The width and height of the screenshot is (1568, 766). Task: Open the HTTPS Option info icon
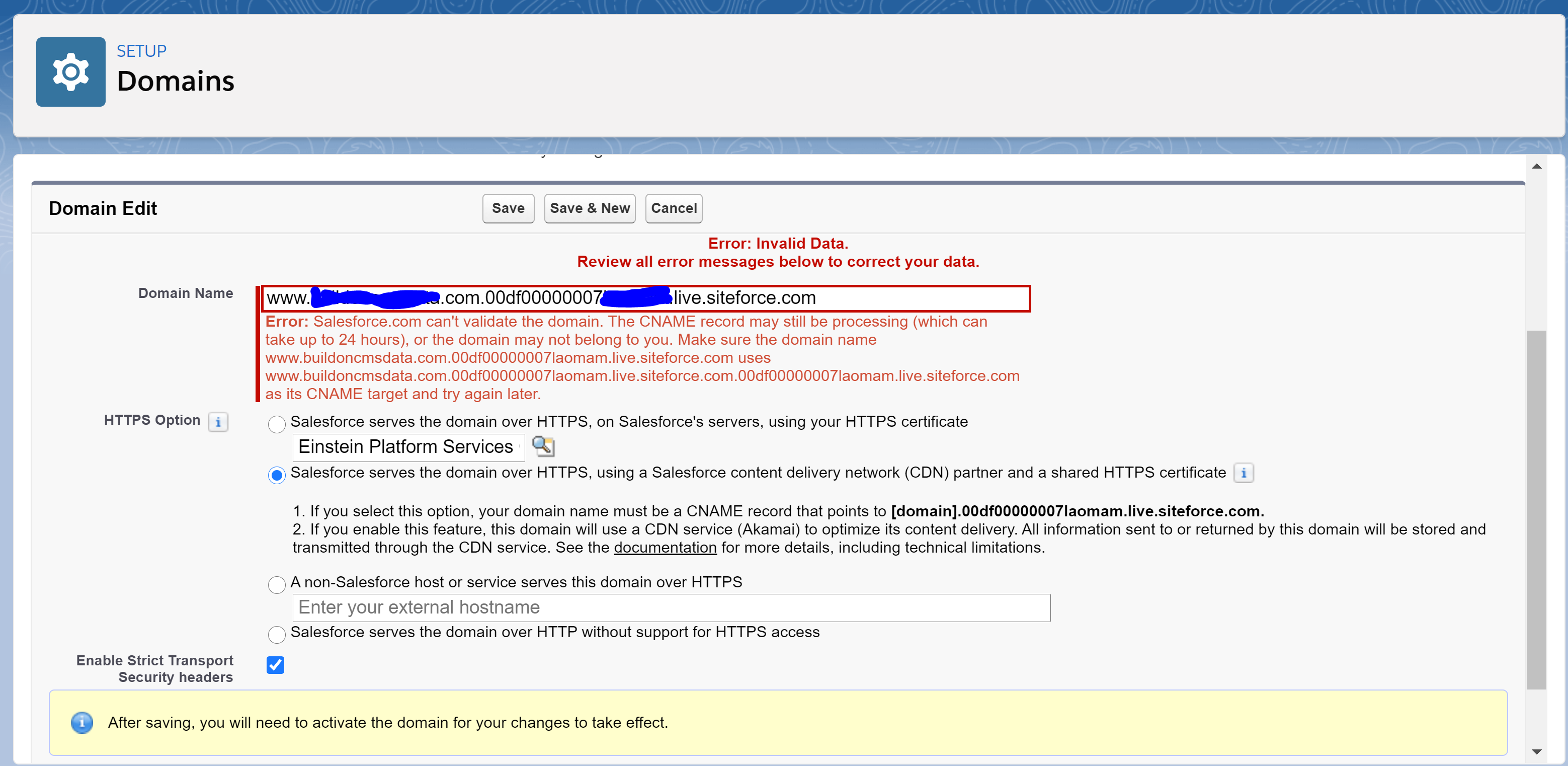pos(217,421)
